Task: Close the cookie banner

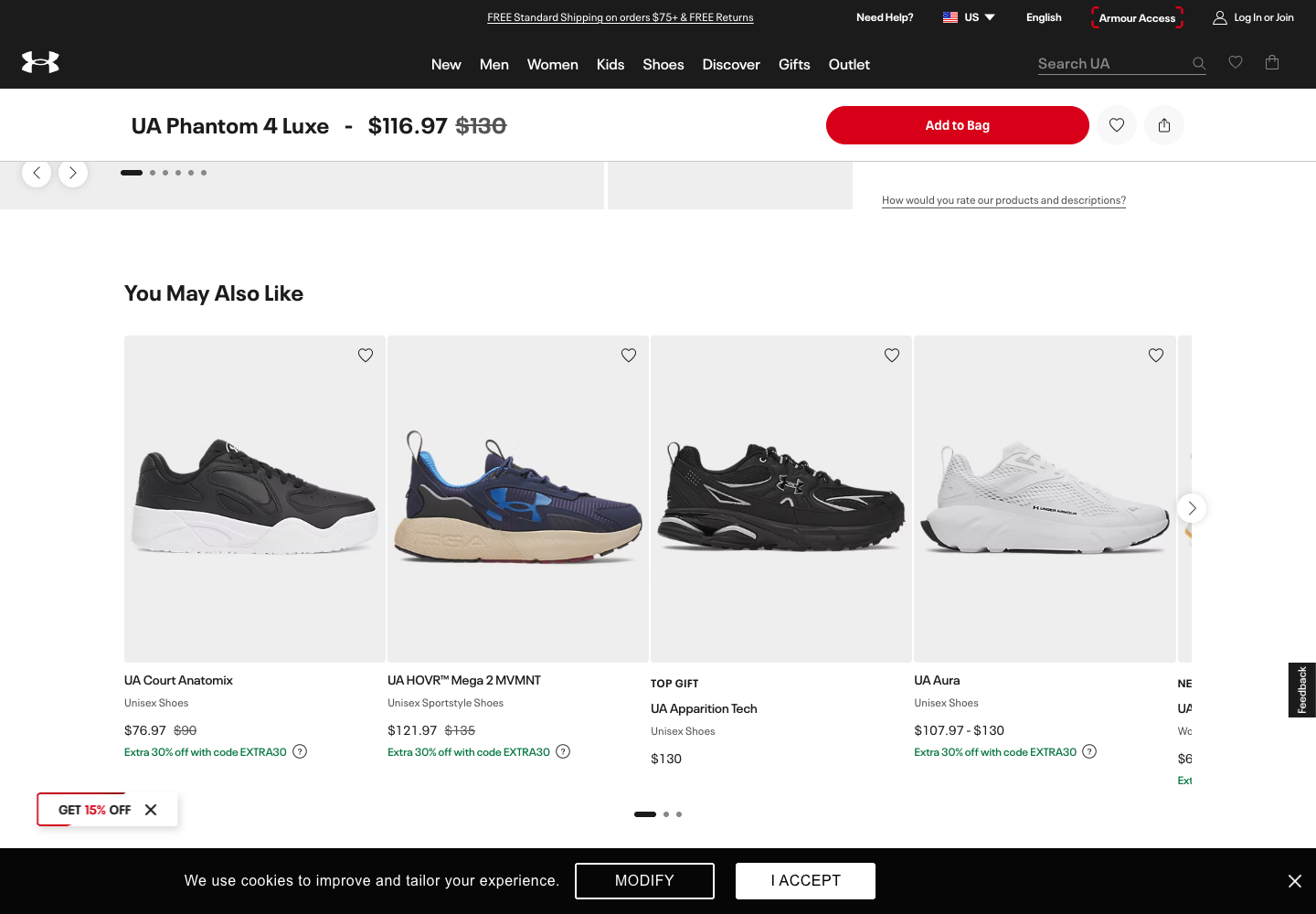Action: (1295, 881)
